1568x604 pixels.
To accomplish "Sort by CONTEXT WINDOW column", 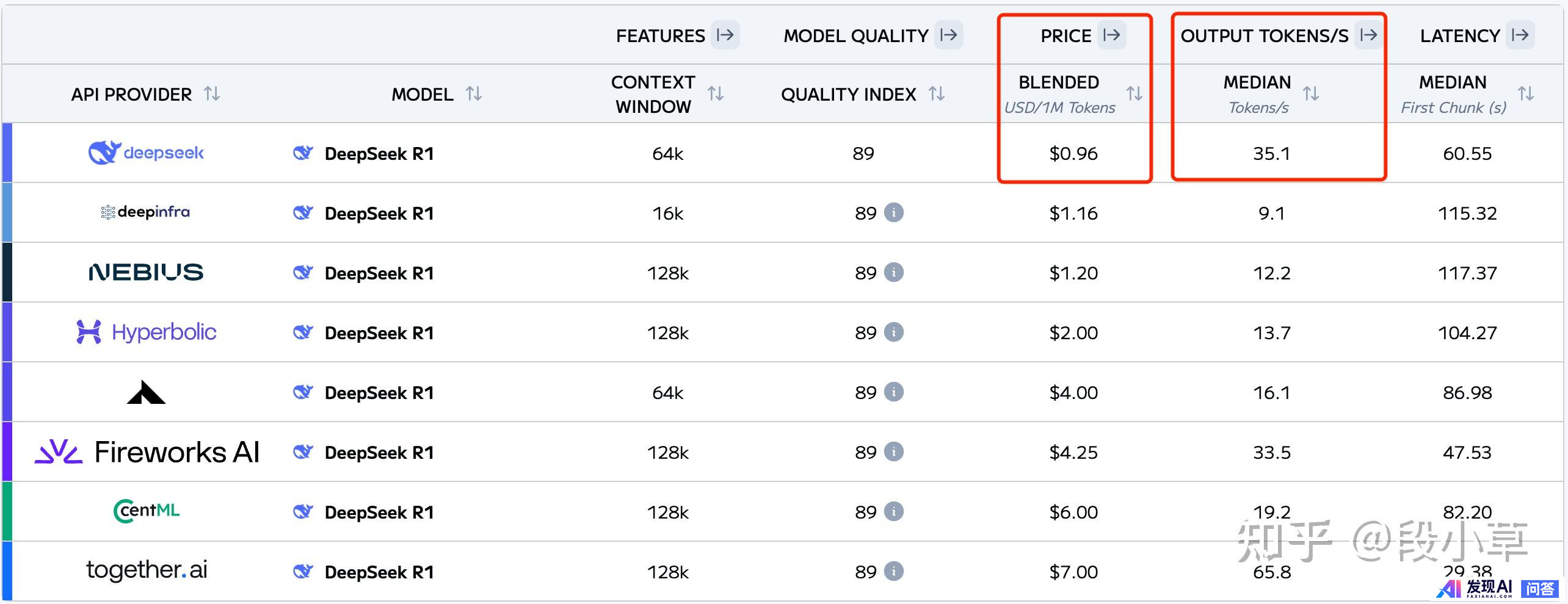I will click(716, 94).
